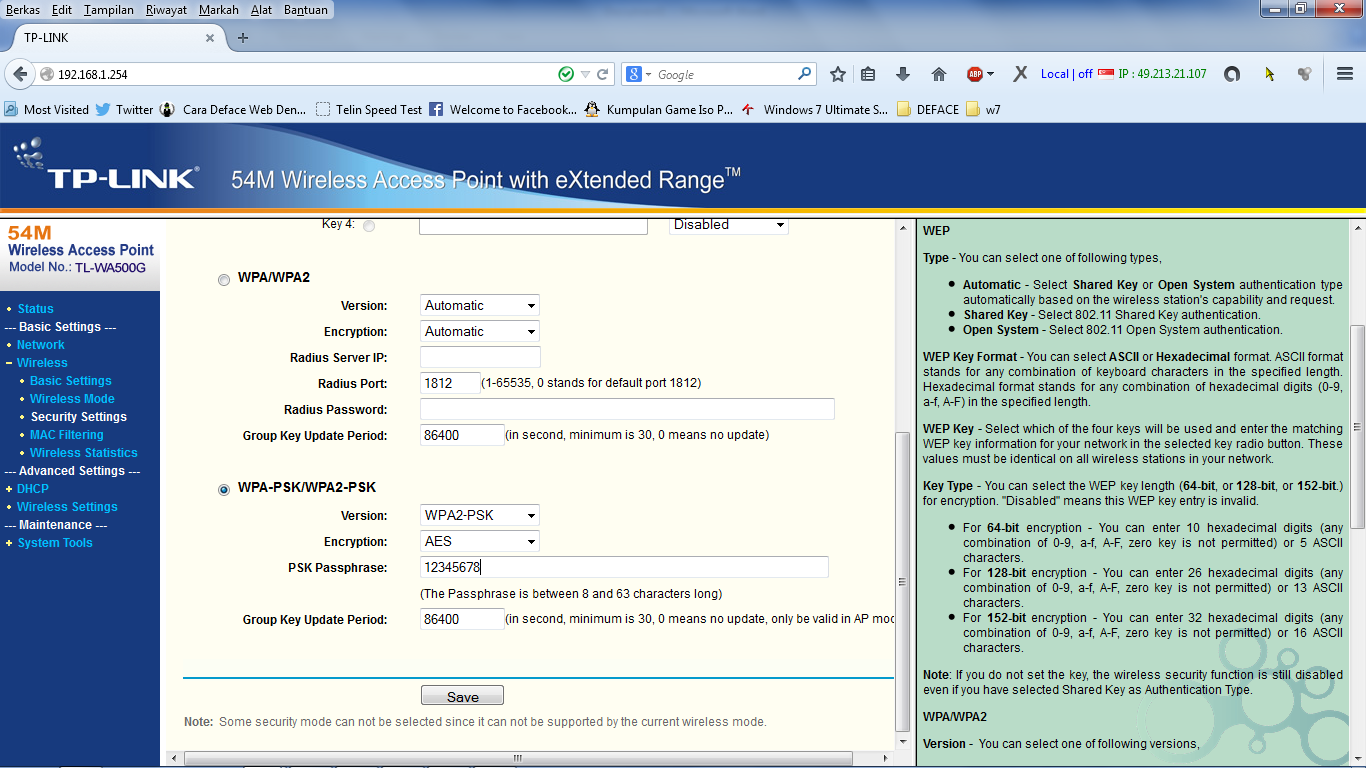Screen dimensions: 1366x768
Task: Open the bookmarks list icon
Action: click(x=868, y=74)
